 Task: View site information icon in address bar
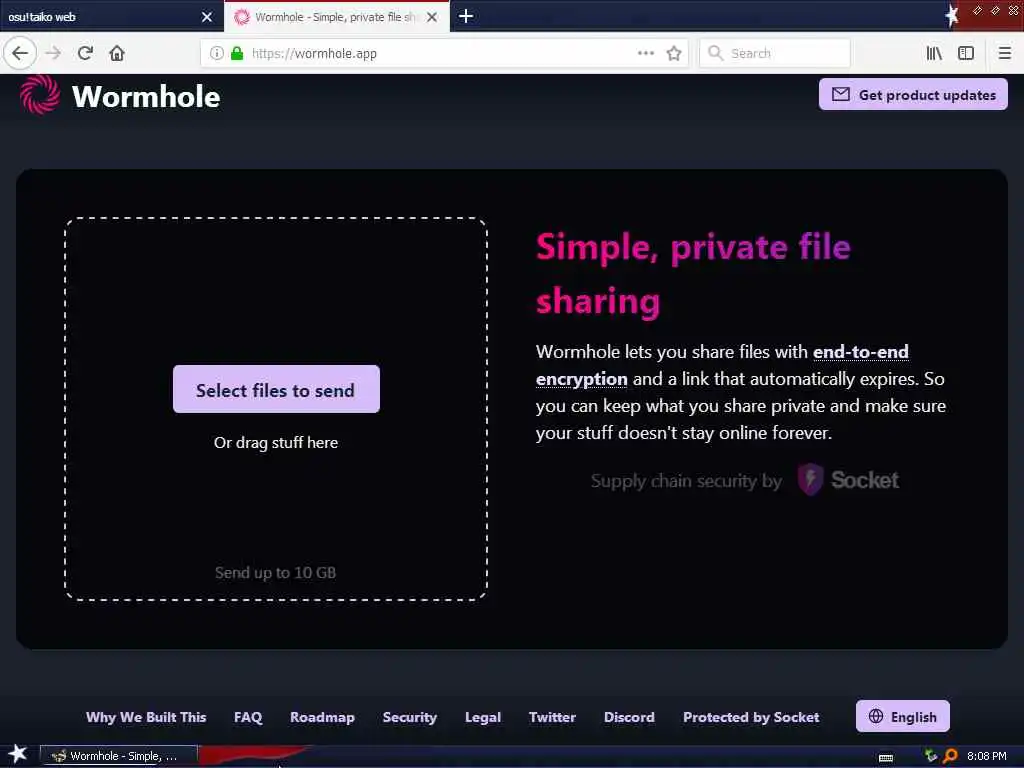click(217, 53)
